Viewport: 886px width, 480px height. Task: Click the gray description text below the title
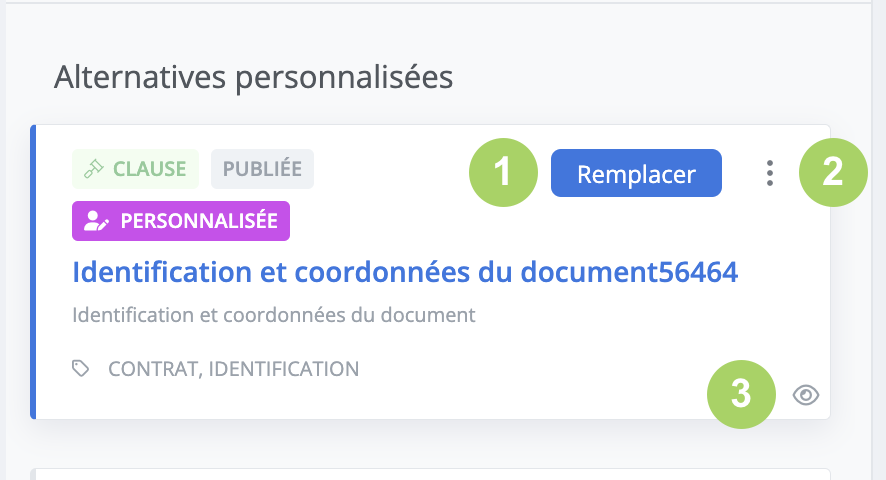click(273, 315)
